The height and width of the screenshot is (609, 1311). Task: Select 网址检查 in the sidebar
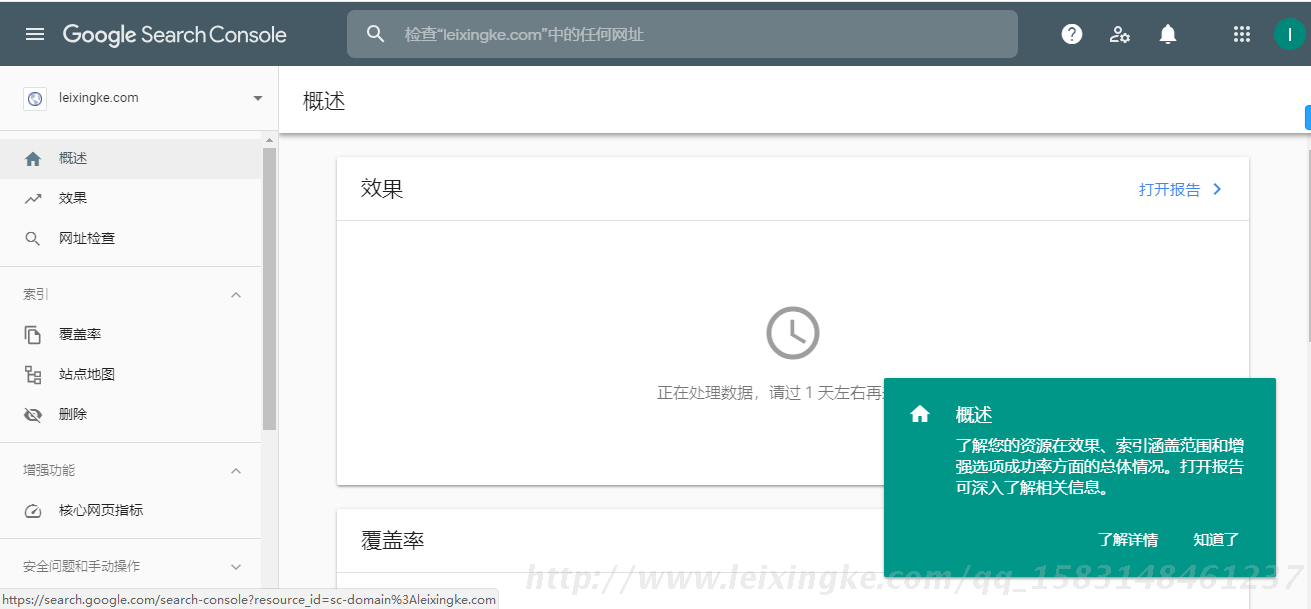click(131, 239)
